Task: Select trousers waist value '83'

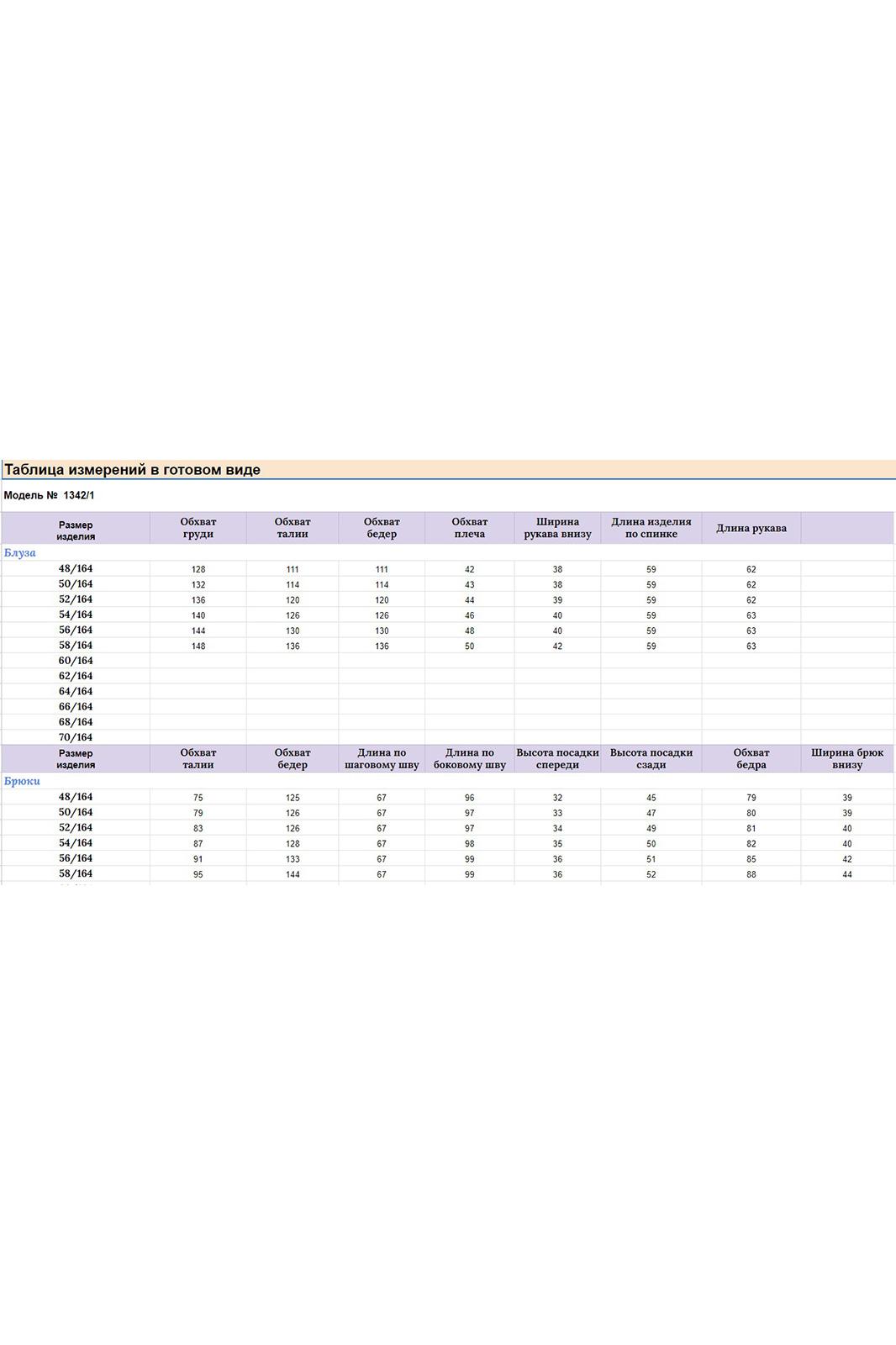Action: [198, 828]
